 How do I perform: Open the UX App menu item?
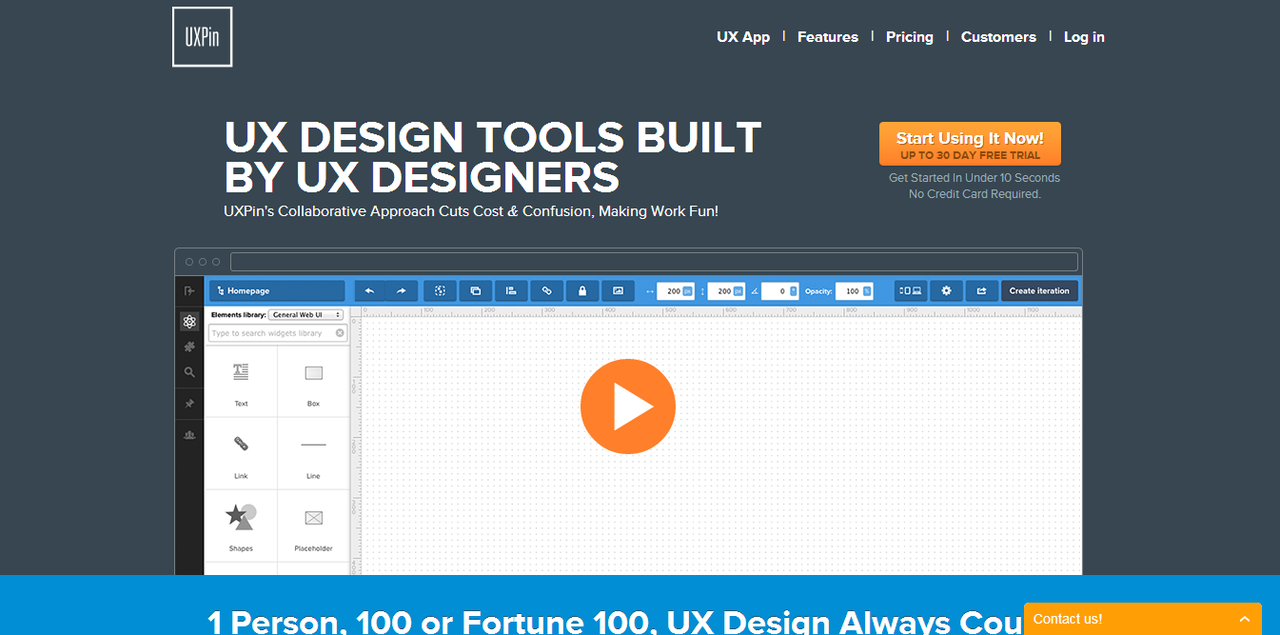pyautogui.click(x=743, y=37)
